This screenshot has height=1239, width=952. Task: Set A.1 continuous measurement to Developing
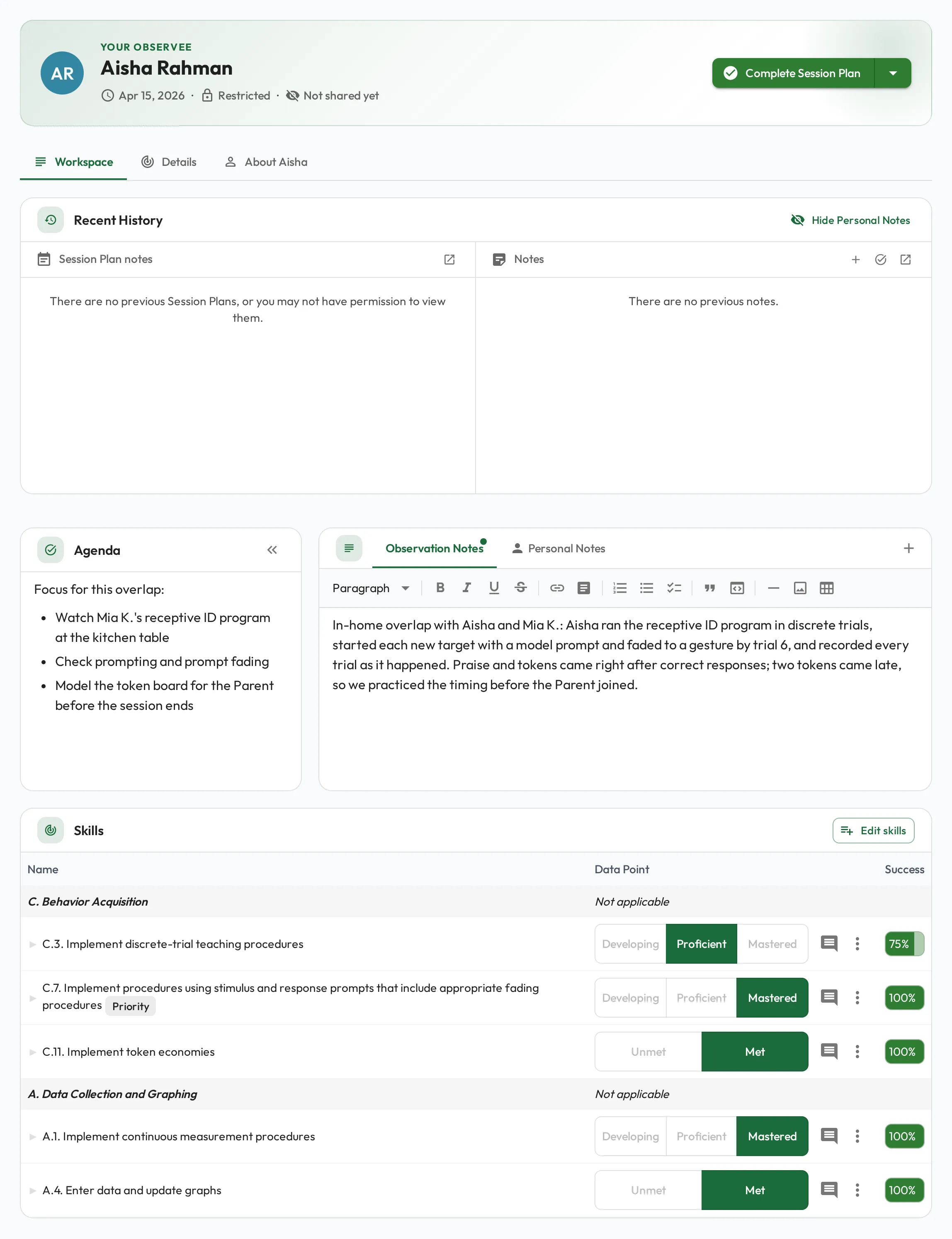[631, 1136]
